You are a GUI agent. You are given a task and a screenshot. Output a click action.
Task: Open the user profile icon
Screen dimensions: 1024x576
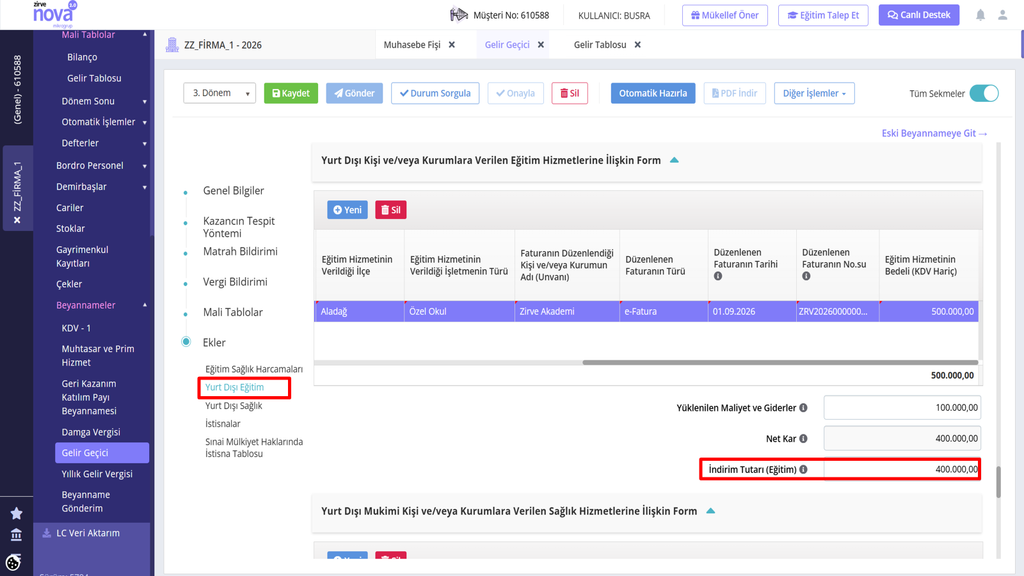point(1002,15)
